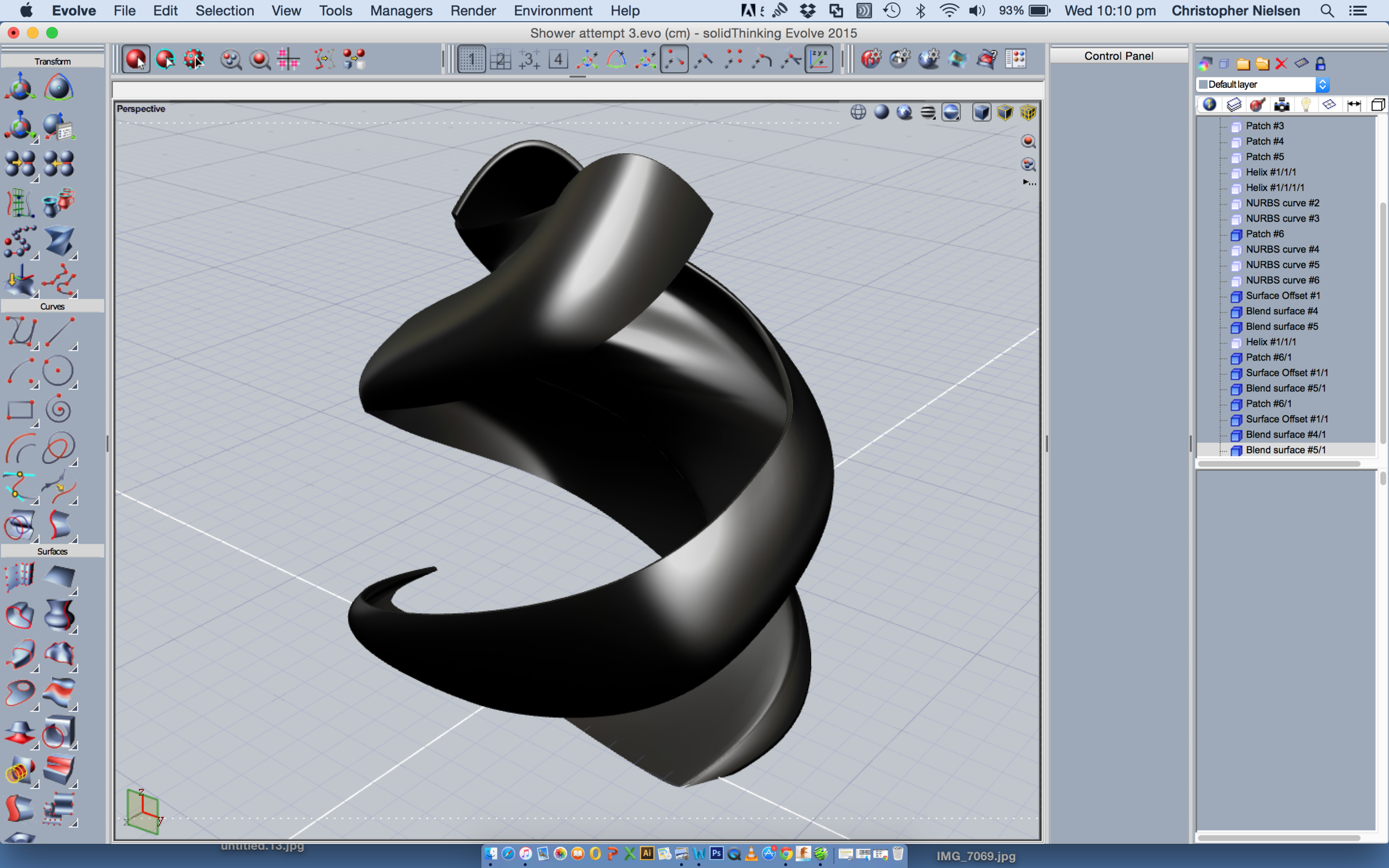This screenshot has width=1389, height=868.
Task: Select the Helix spiral tool
Action: [x=58, y=410]
